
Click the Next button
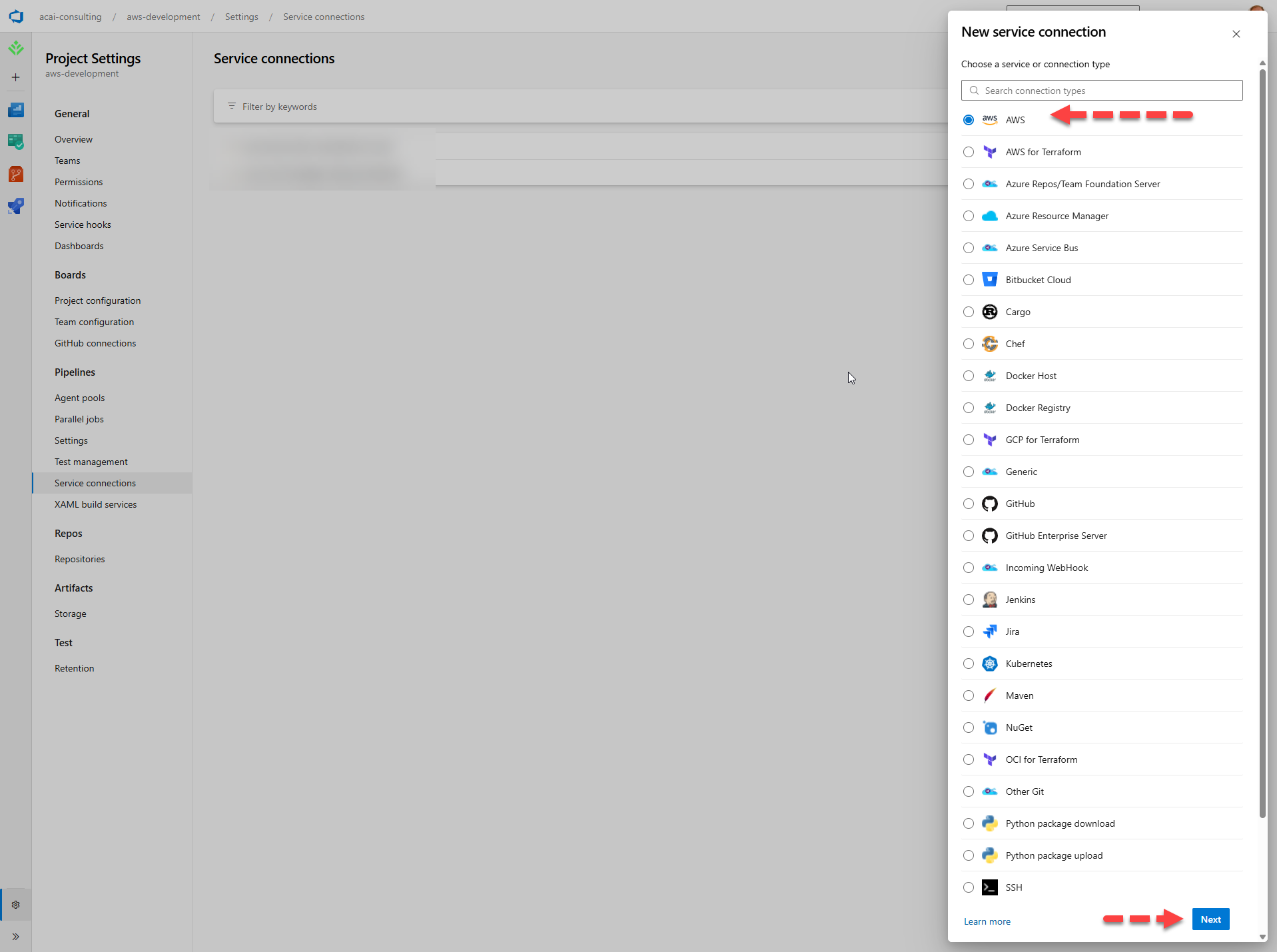[x=1210, y=919]
